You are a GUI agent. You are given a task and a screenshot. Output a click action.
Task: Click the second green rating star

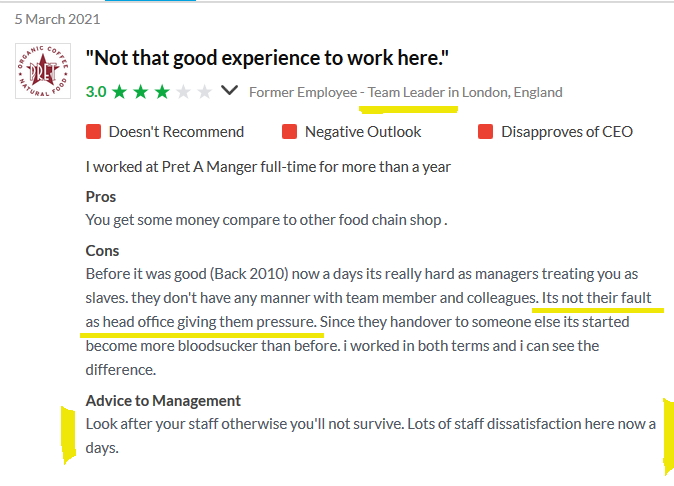tap(141, 92)
